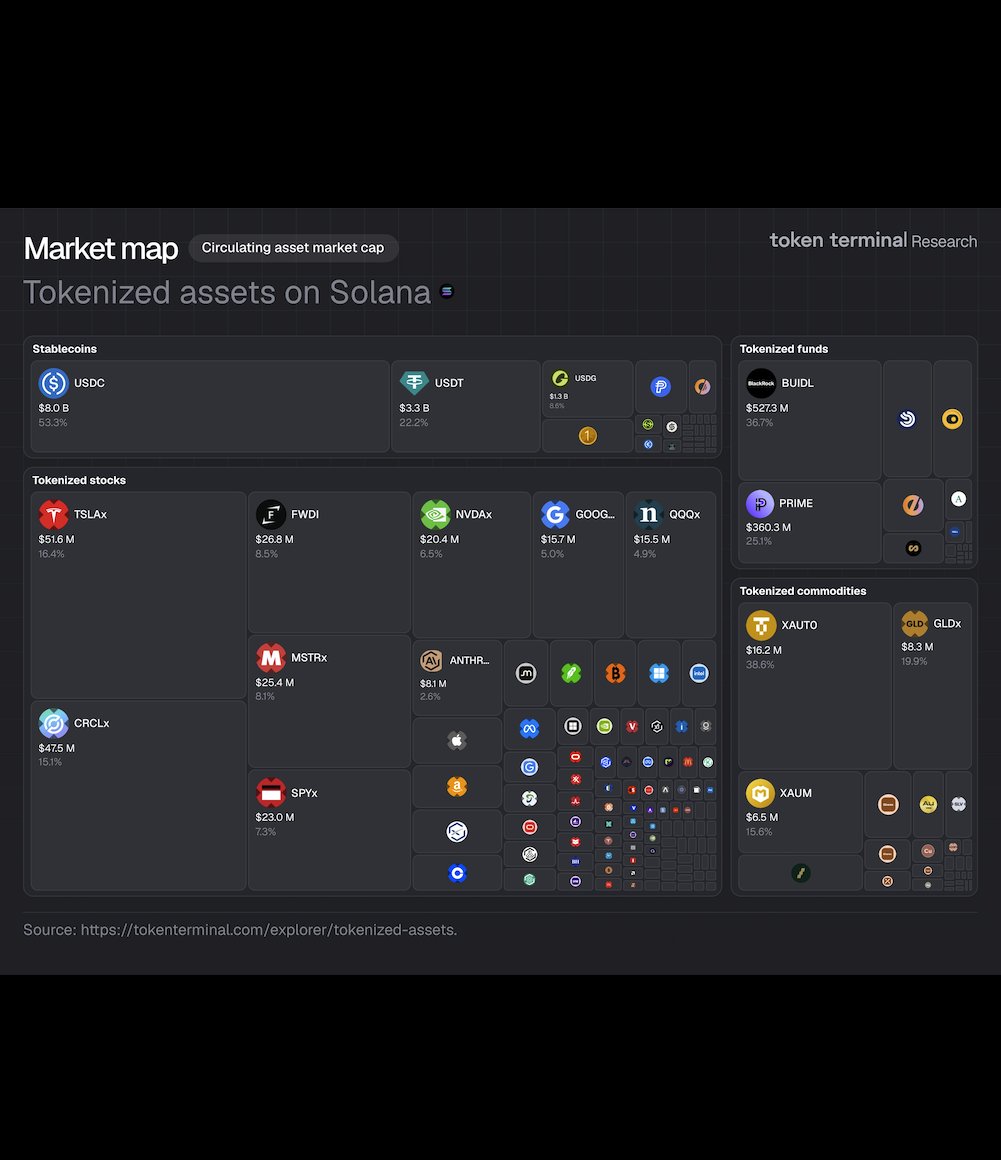Select the USDG token icon
Screen dimensions: 1001x1160
pos(560,378)
